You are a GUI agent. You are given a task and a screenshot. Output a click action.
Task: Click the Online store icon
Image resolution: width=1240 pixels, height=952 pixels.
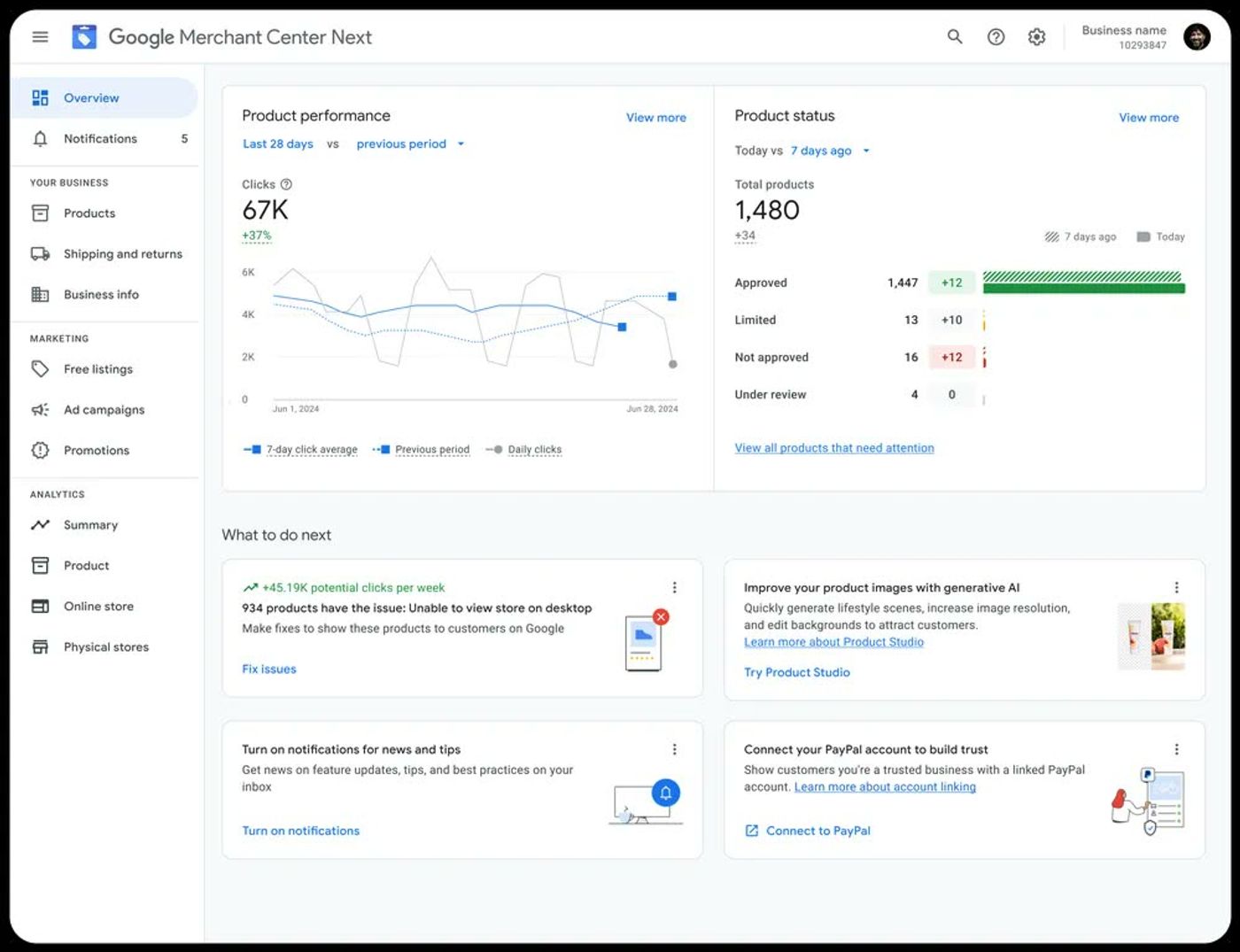(x=40, y=607)
